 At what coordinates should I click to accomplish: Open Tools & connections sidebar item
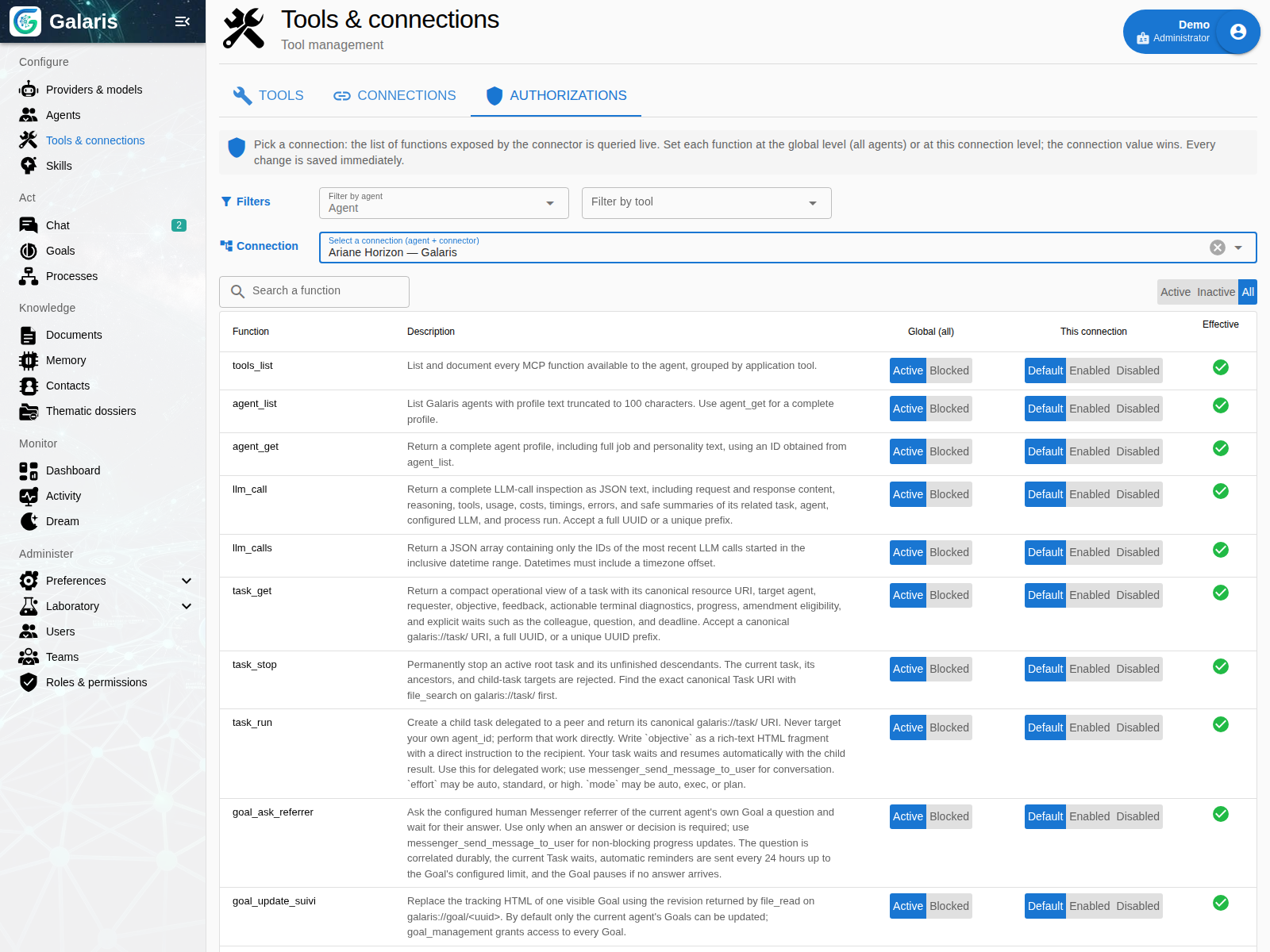pyautogui.click(x=95, y=140)
